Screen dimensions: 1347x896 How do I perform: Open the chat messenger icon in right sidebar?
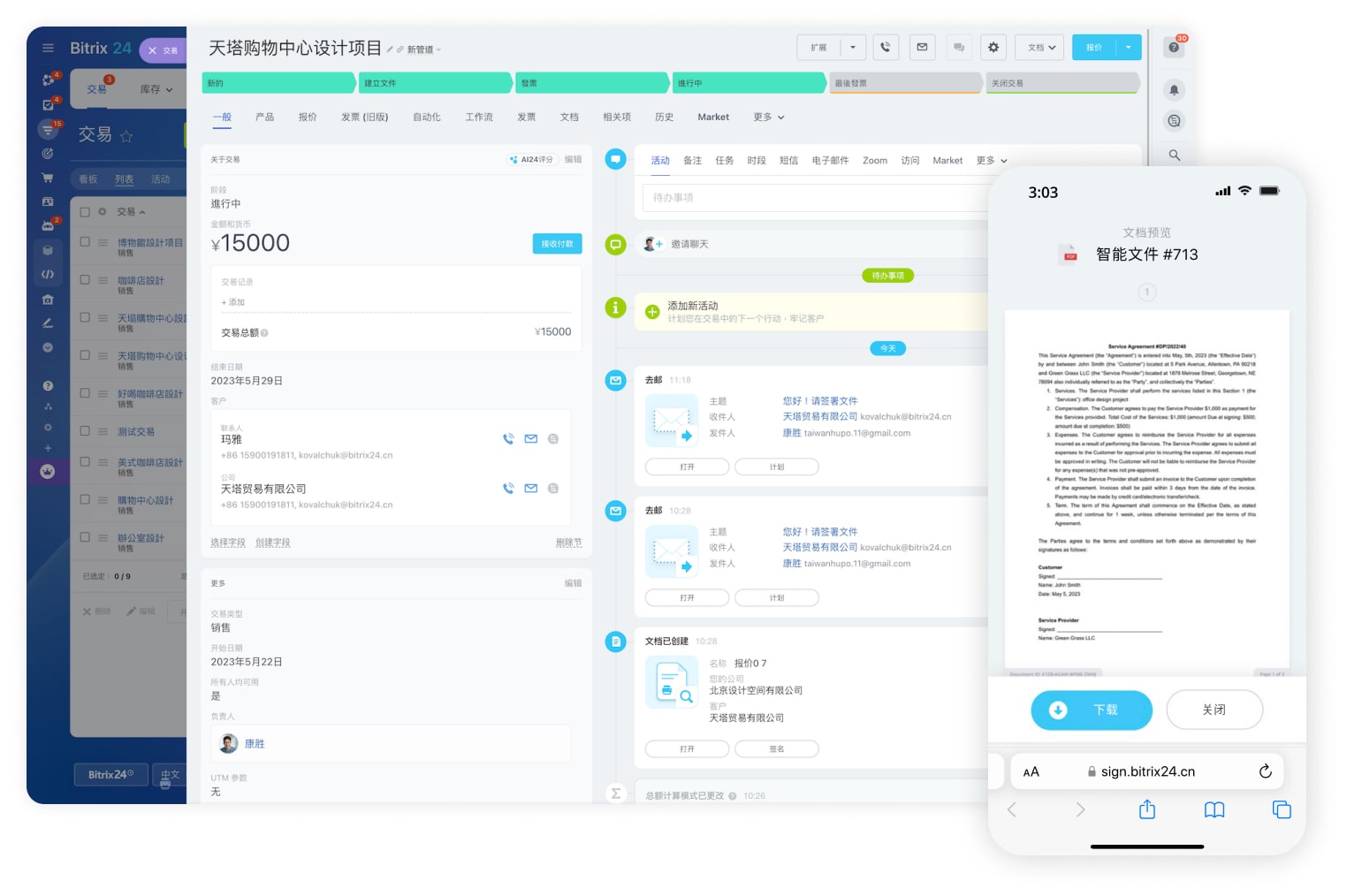1174,121
